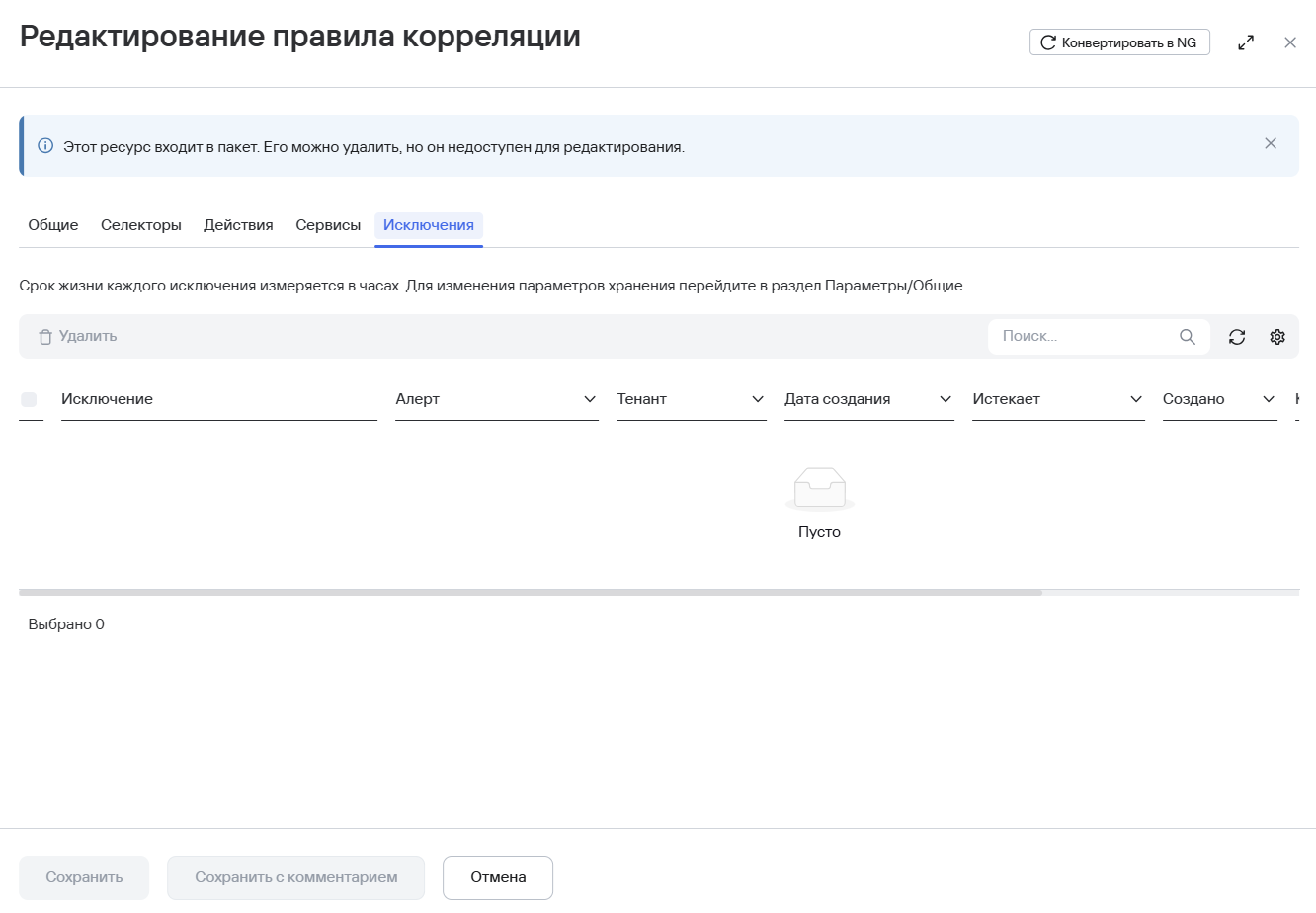The width and height of the screenshot is (1316, 913).
Task: Click the Сохранить button
Action: 84,877
